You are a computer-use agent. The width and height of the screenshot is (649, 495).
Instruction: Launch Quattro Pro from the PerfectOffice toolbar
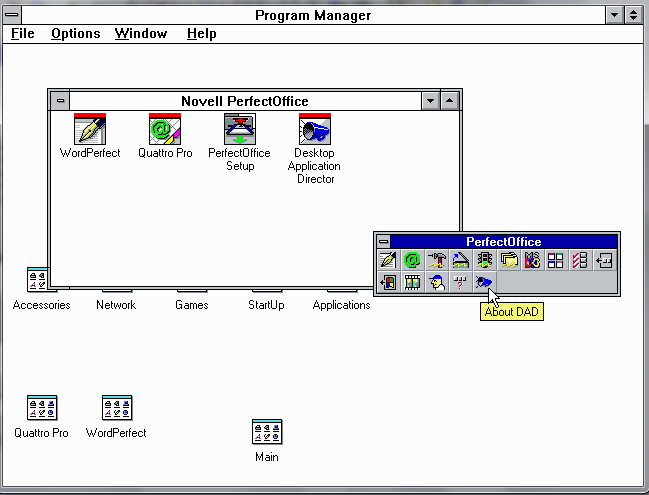point(412,260)
